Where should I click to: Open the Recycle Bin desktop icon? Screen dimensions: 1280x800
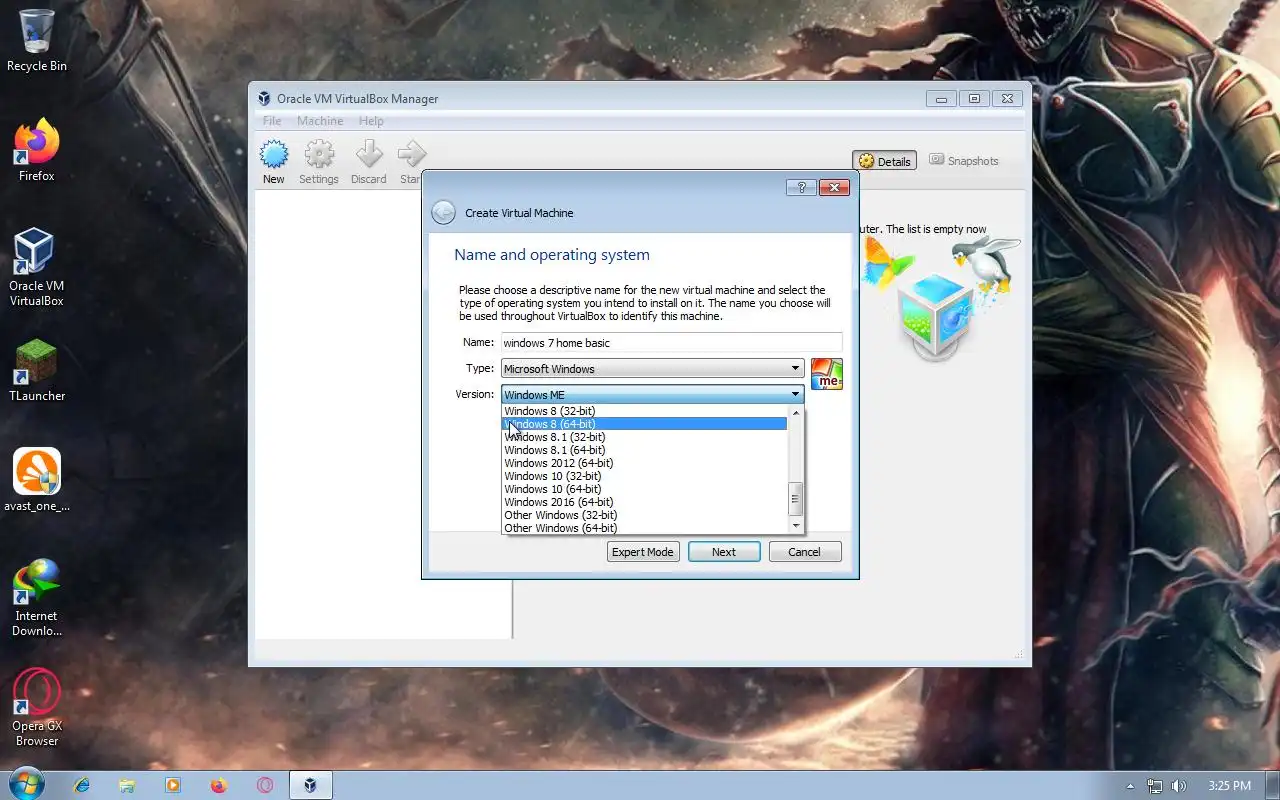[37, 41]
